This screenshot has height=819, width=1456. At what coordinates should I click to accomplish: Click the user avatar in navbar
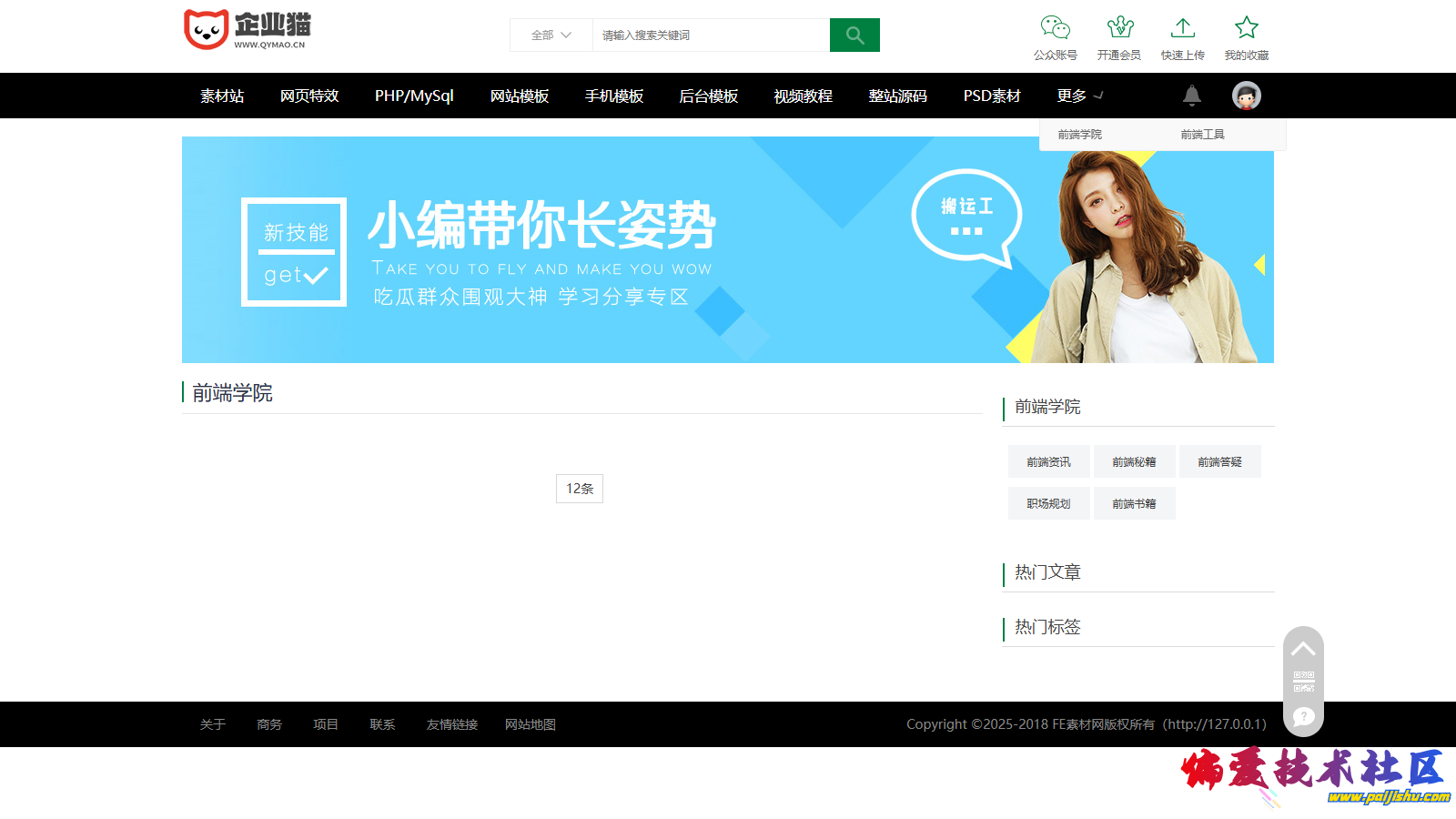tap(1246, 96)
